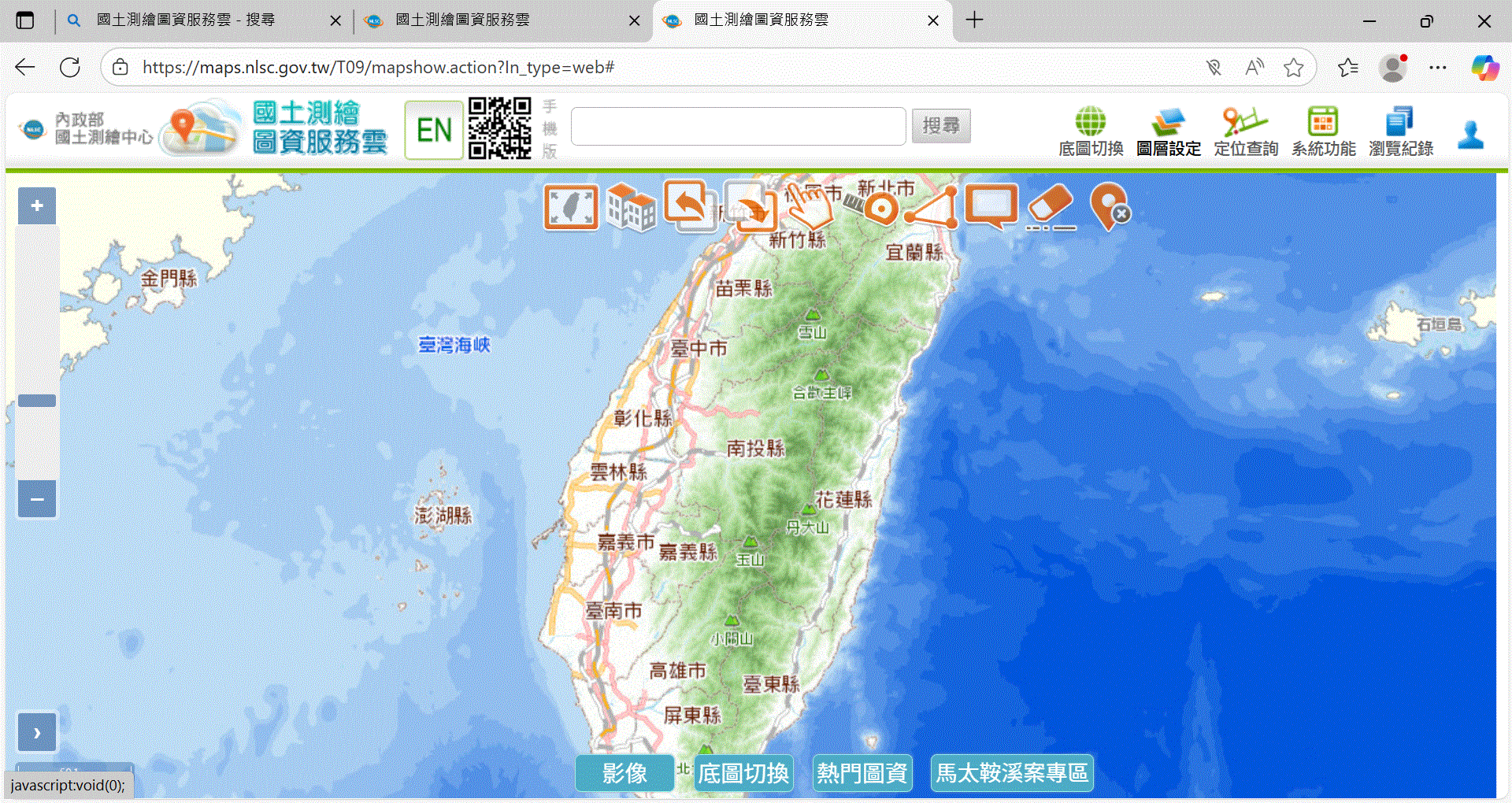The image size is (1512, 803).
Task: Open the 定位查詢 location query menu
Action: (1246, 131)
